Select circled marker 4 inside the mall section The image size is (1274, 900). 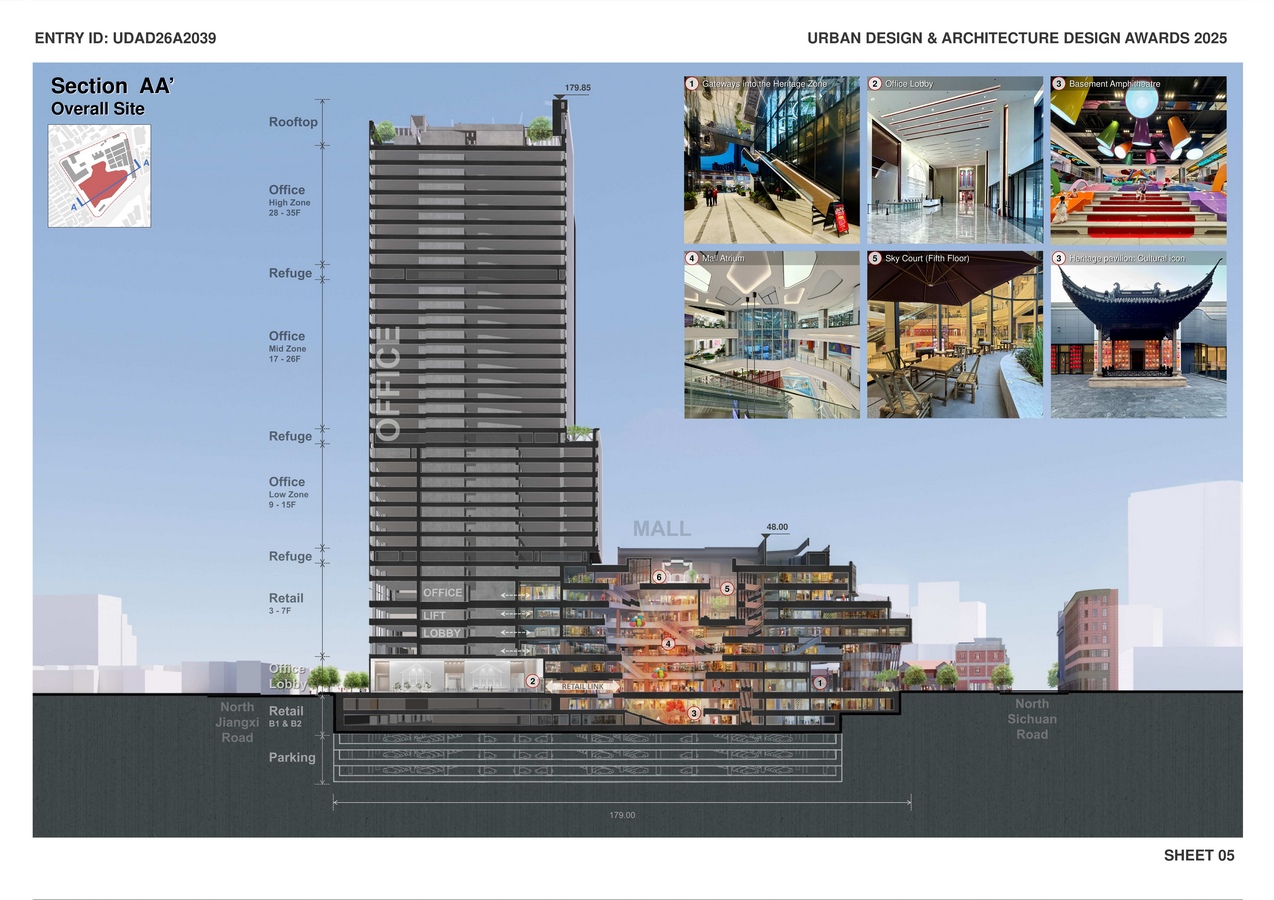tap(668, 644)
